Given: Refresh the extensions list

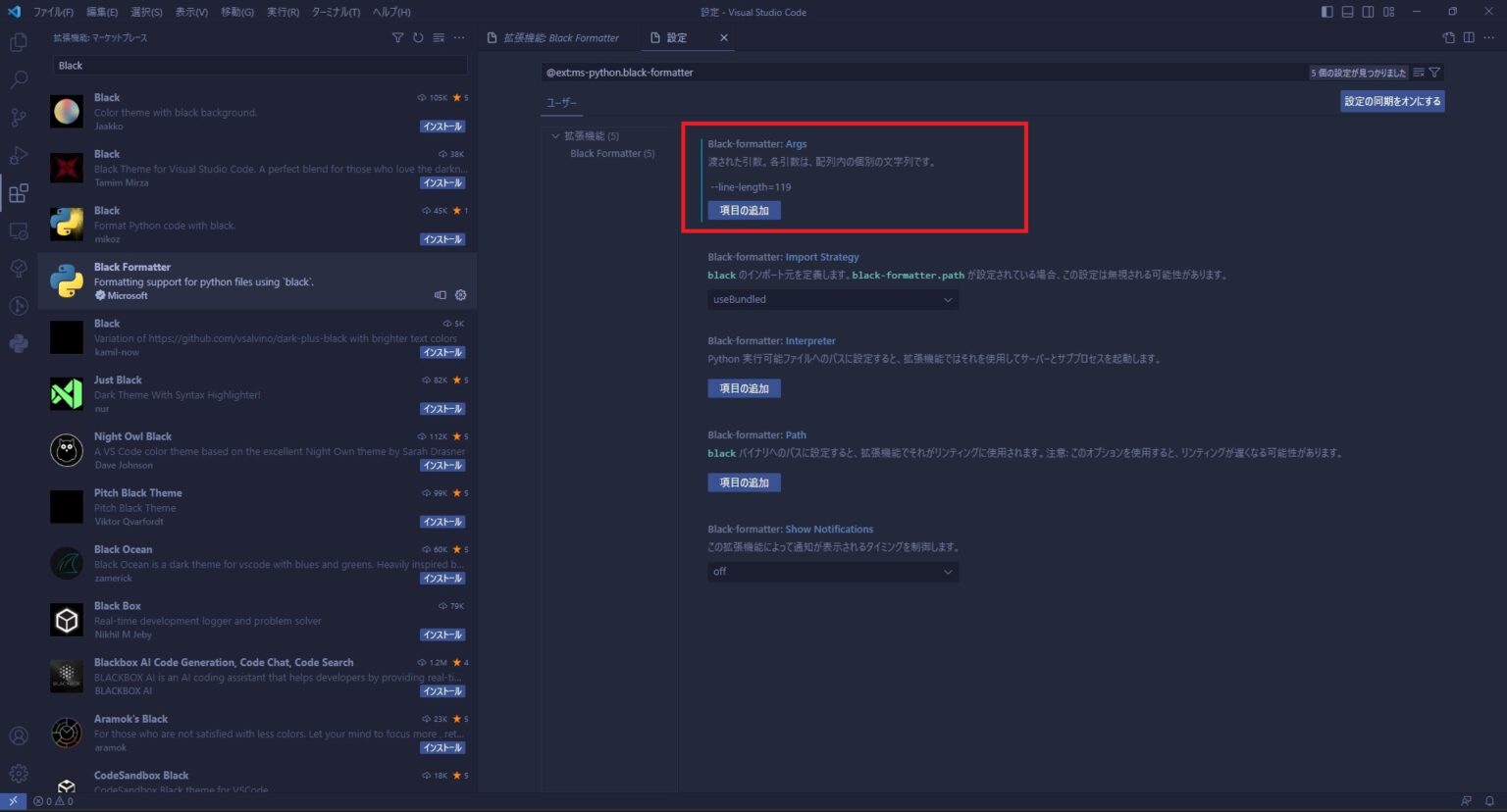Looking at the screenshot, I should 417,37.
